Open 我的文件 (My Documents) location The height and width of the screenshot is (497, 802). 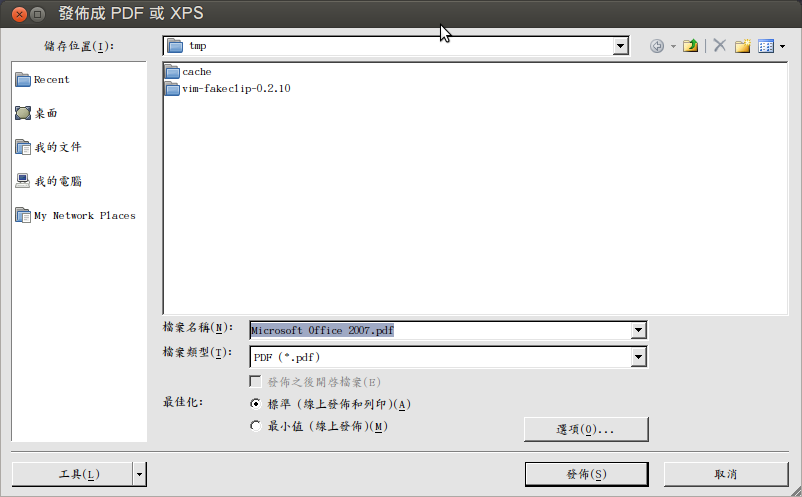coord(48,147)
